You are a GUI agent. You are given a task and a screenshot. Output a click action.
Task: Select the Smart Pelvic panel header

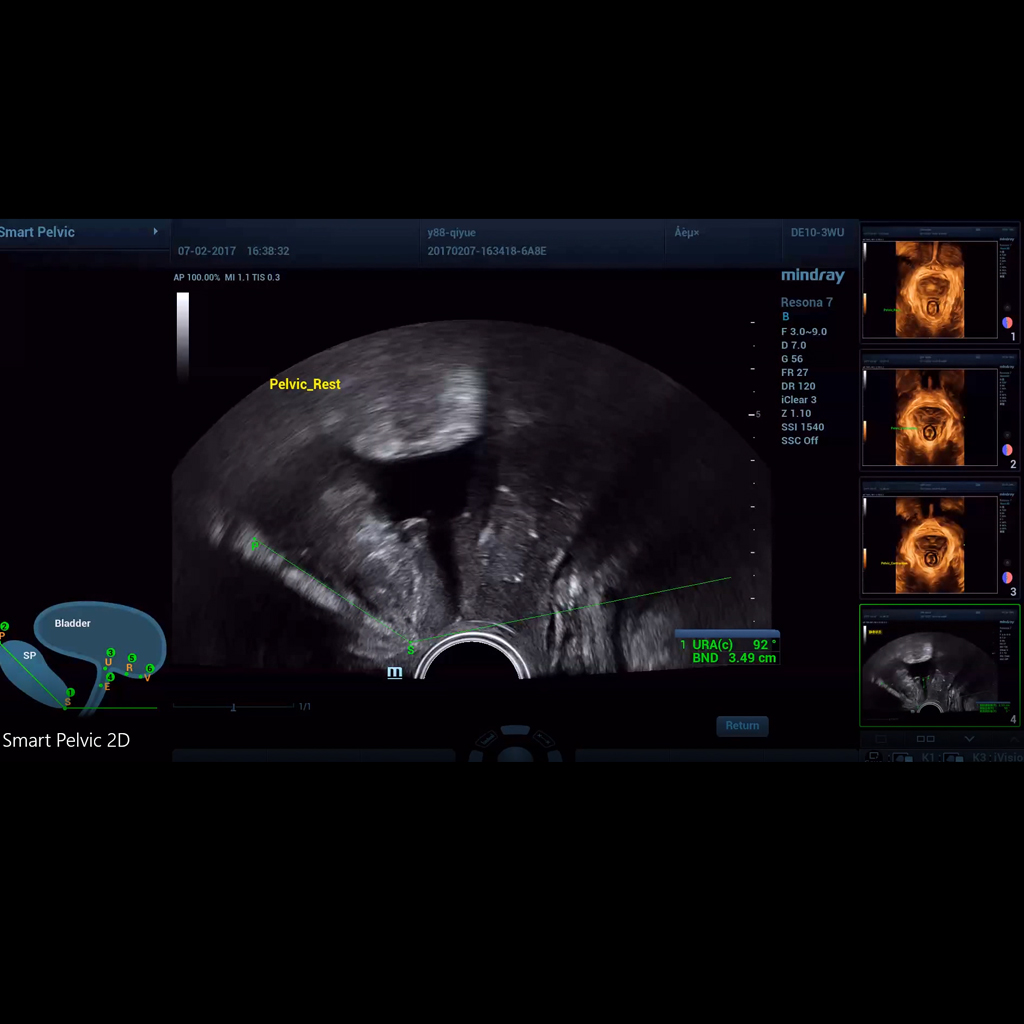tap(38, 231)
